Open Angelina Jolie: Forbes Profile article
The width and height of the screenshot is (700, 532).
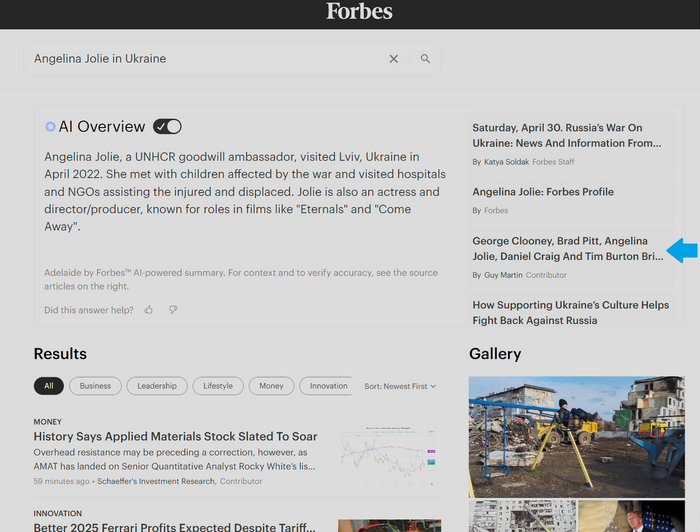tap(543, 192)
